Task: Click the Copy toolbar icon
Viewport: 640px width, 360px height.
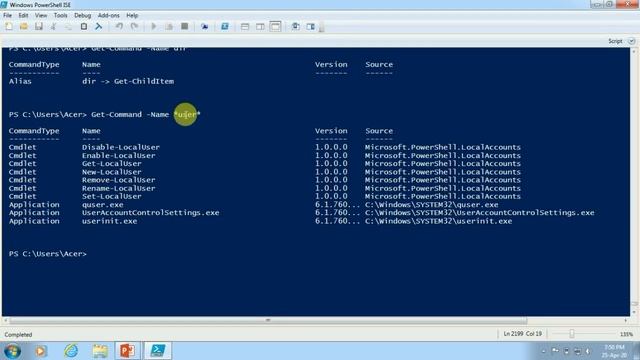Action: [68, 27]
